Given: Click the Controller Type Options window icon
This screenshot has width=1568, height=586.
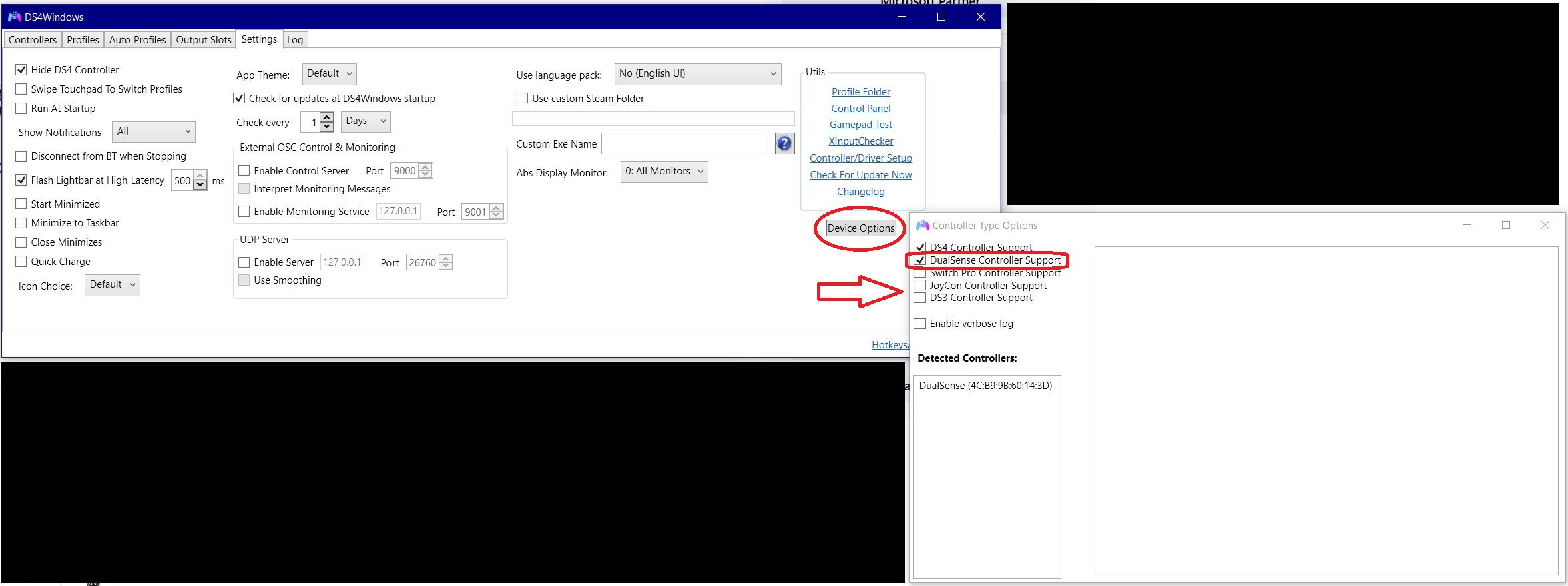Looking at the screenshot, I should pos(922,226).
